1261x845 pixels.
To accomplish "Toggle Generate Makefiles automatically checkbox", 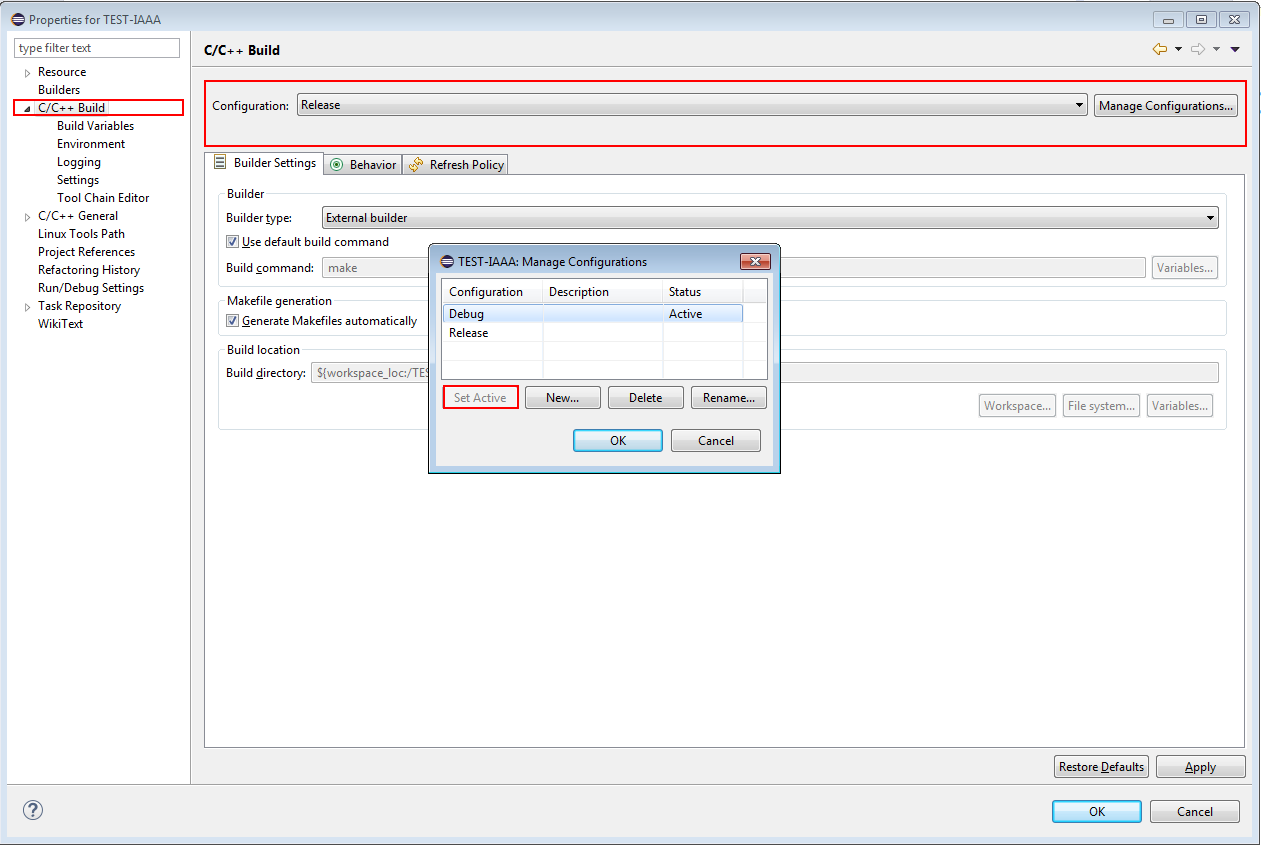I will point(233,321).
